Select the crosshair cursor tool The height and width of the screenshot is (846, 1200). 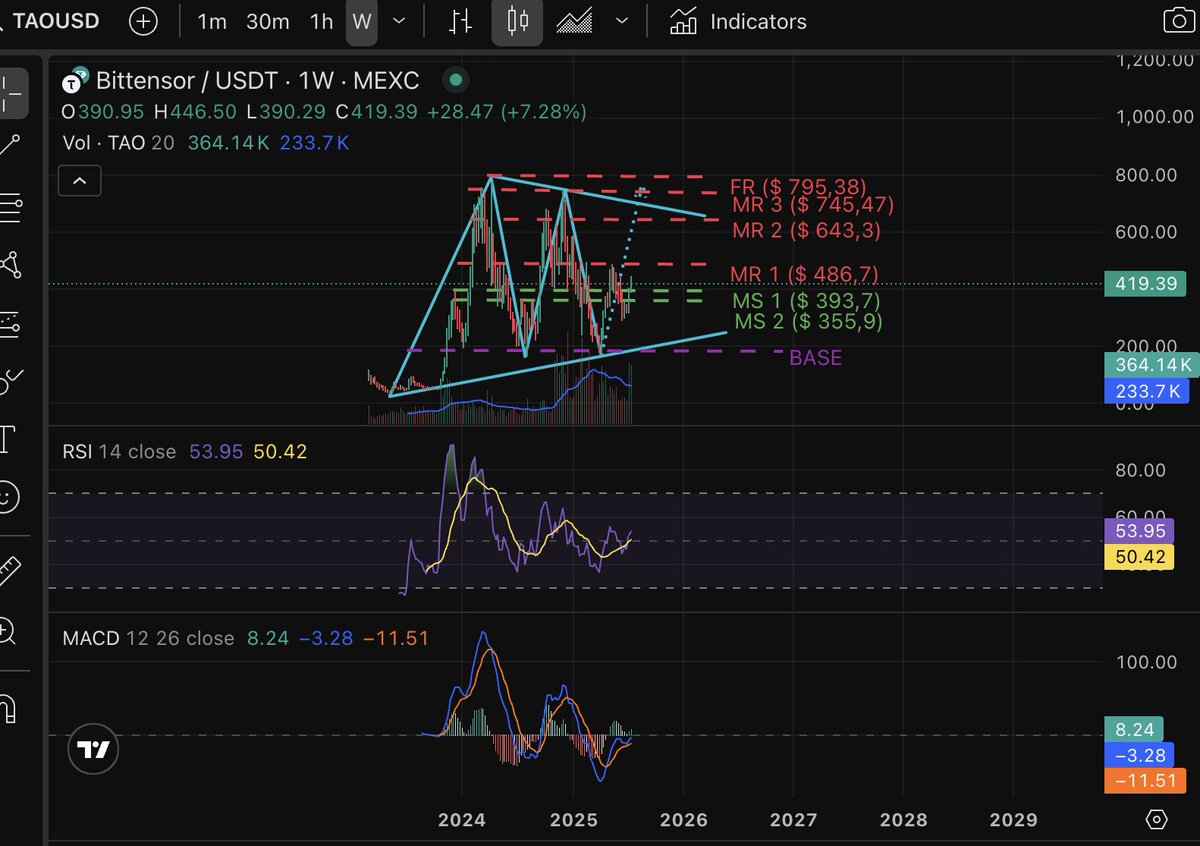pos(12,93)
